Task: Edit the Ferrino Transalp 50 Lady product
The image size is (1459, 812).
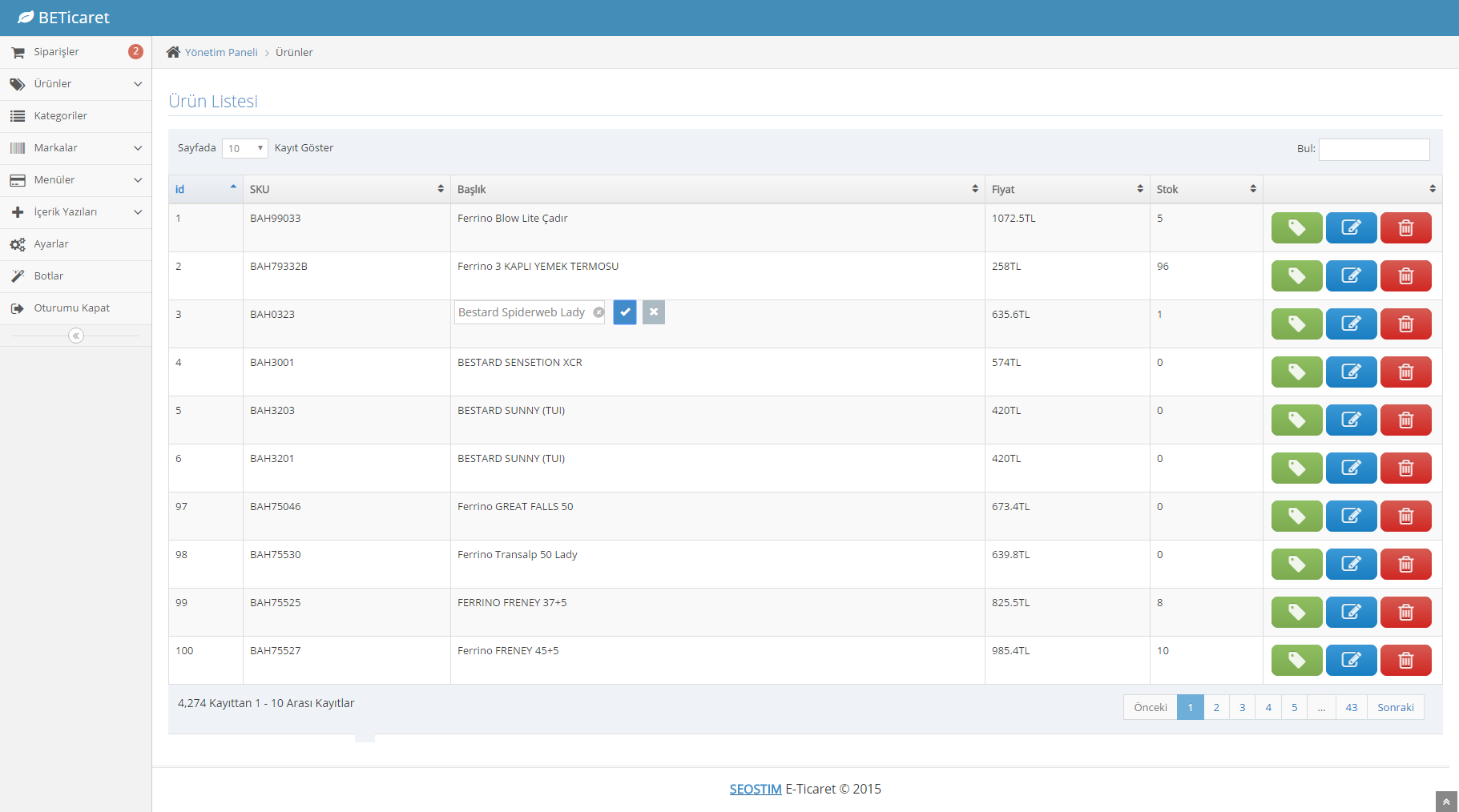Action: pyautogui.click(x=1351, y=564)
